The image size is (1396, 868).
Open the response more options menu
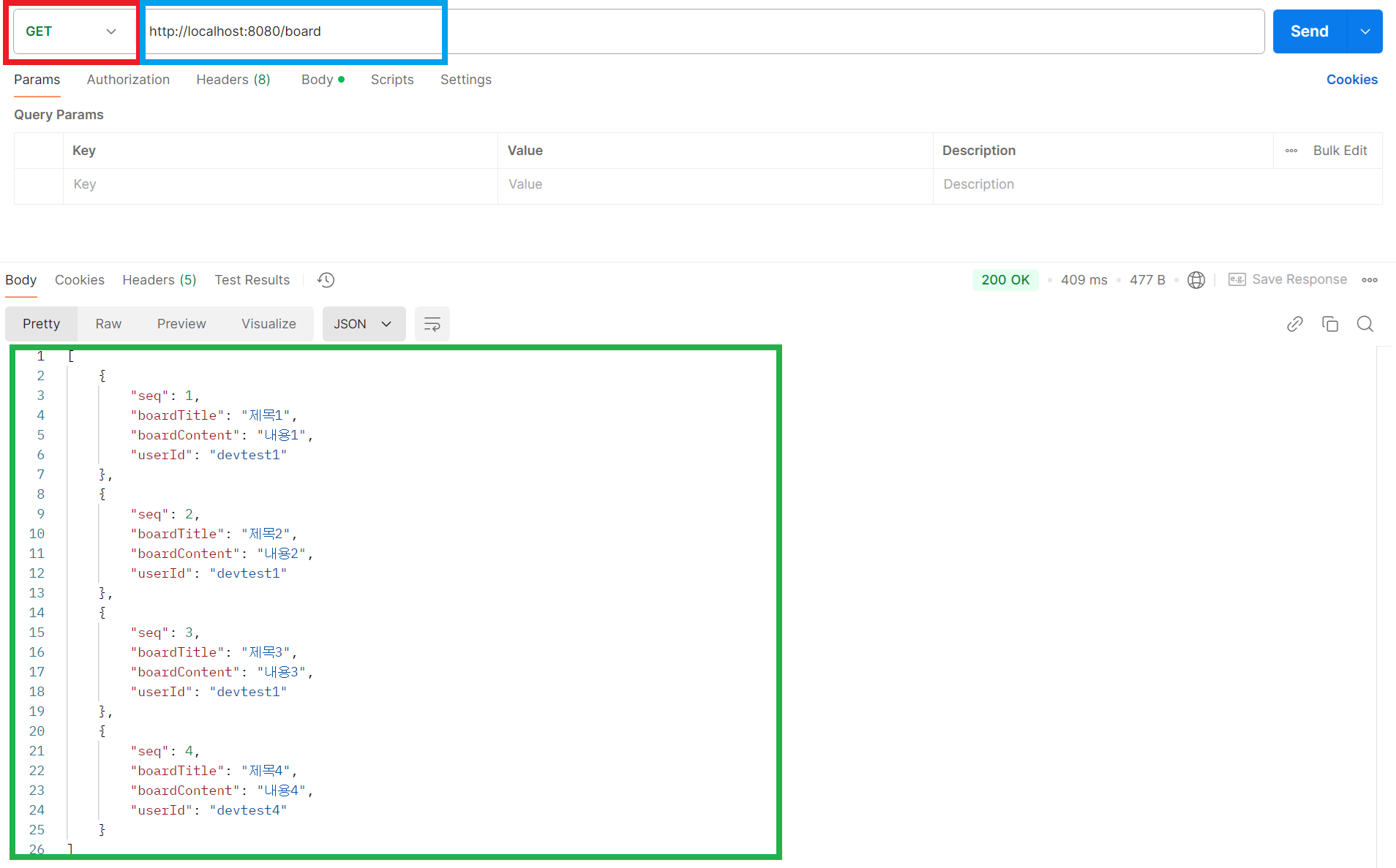(1370, 280)
